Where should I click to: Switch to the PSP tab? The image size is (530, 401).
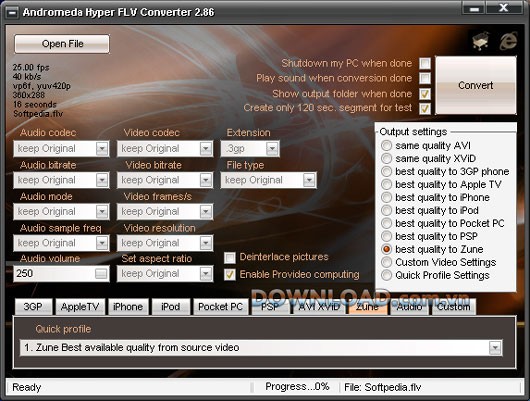tap(270, 307)
